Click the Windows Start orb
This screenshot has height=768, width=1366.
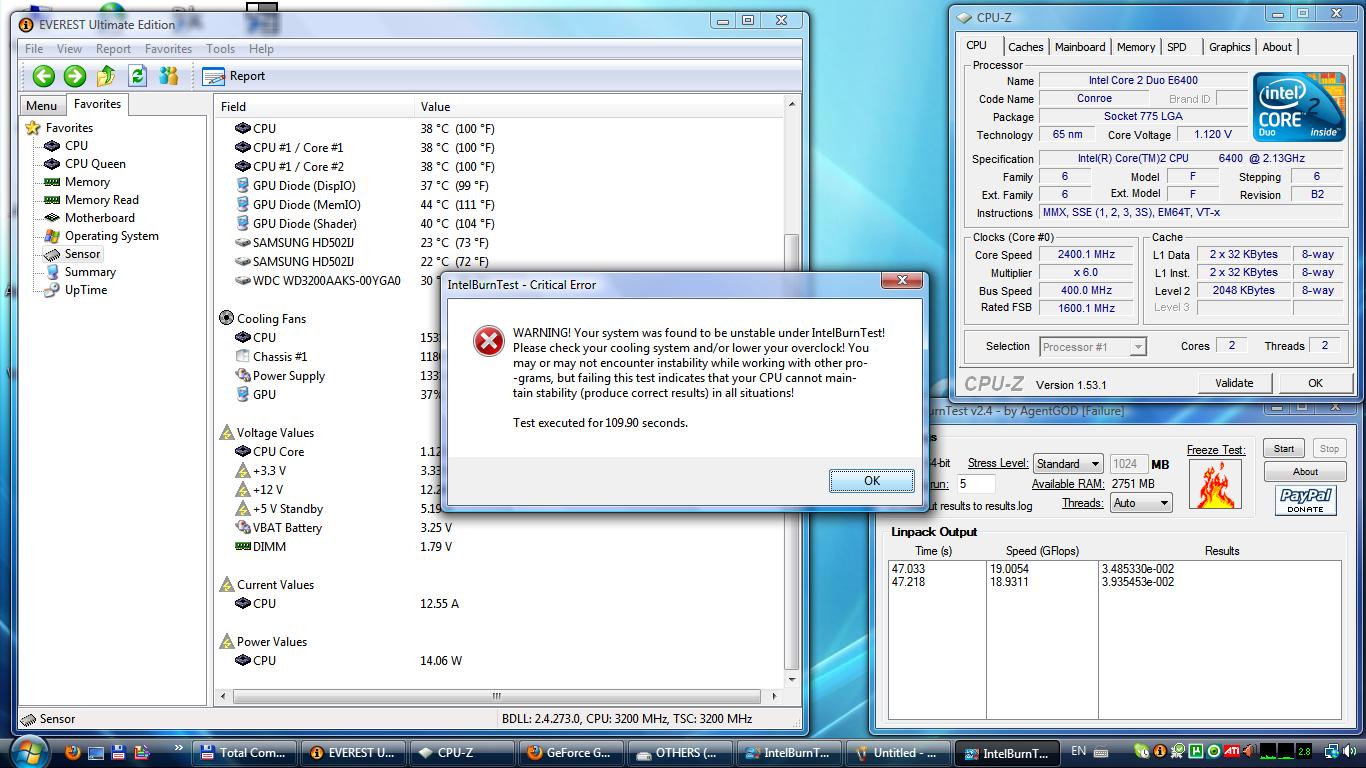29,751
